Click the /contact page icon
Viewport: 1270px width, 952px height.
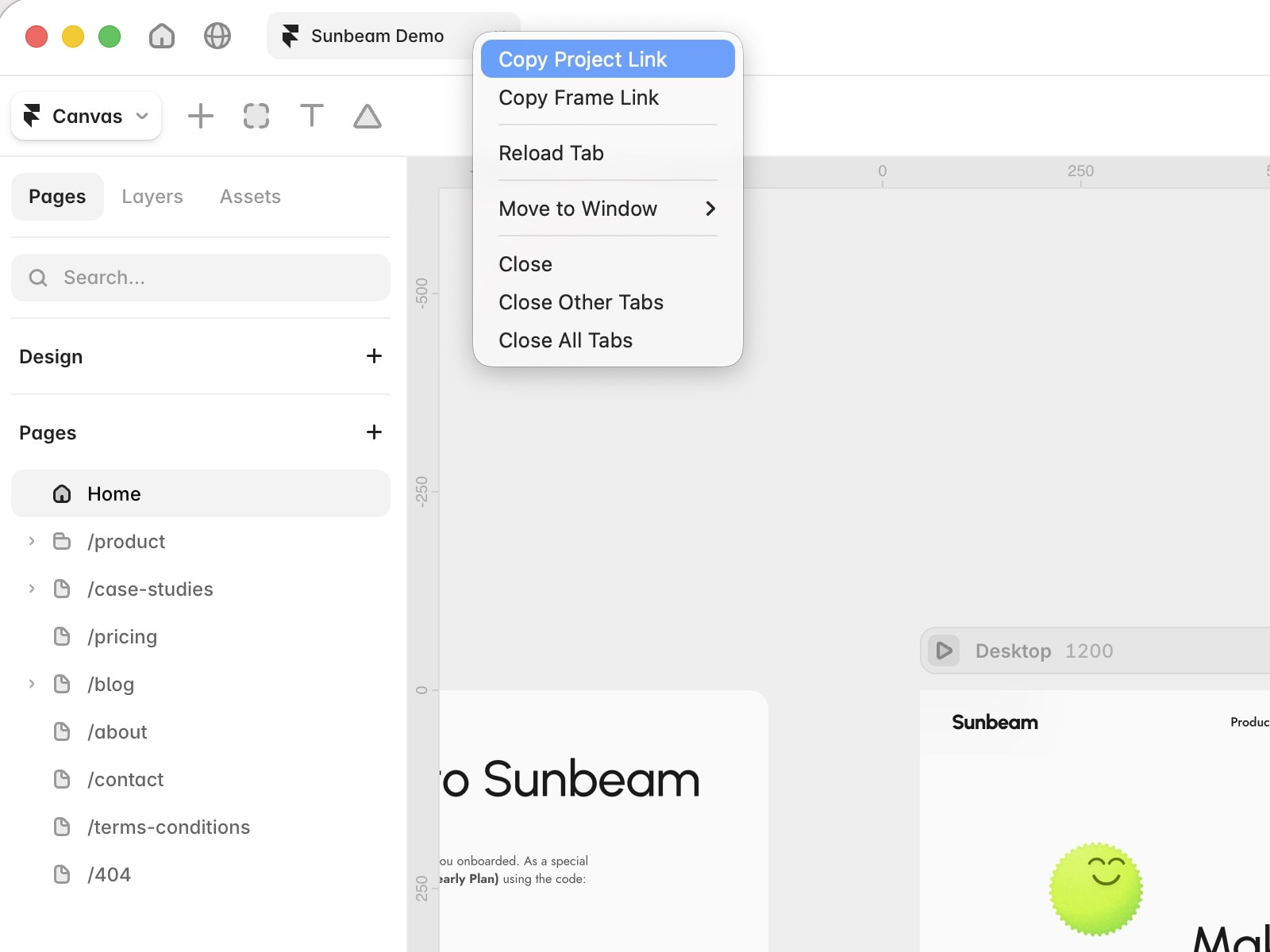[x=62, y=779]
